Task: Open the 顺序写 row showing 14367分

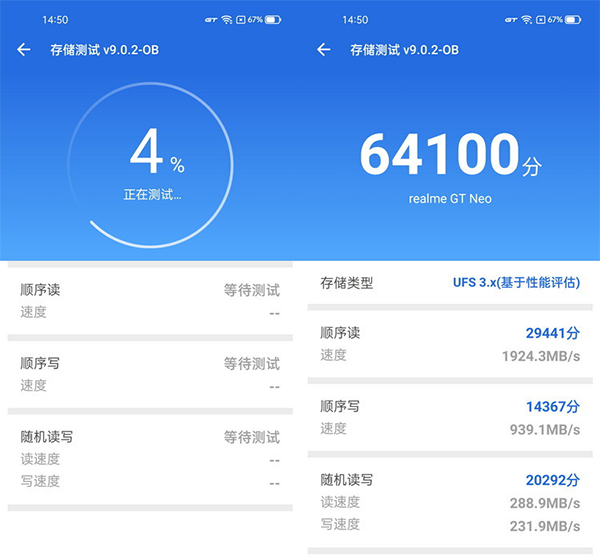Action: 450,417
